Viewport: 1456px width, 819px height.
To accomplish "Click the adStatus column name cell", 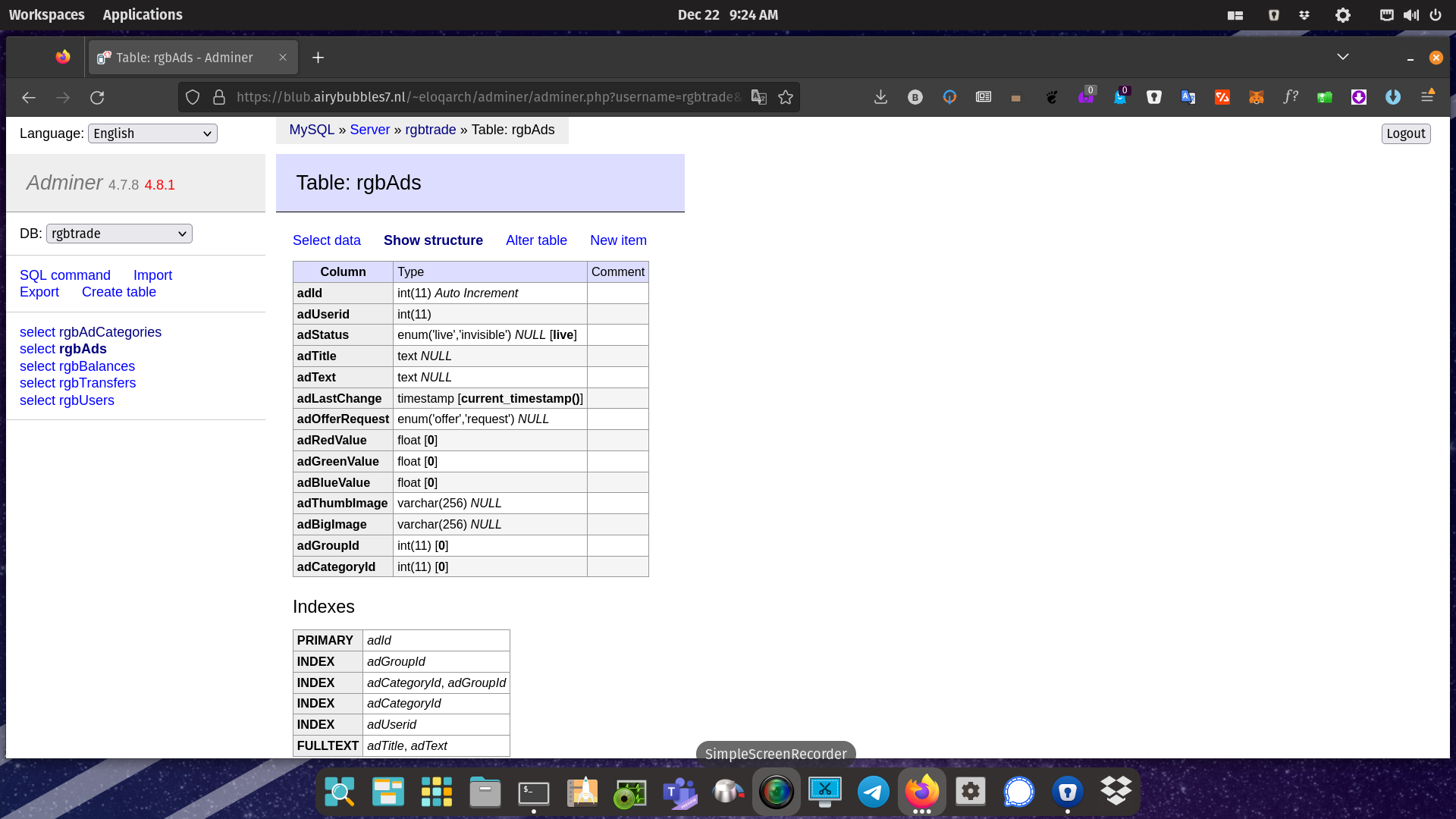I will (x=343, y=334).
